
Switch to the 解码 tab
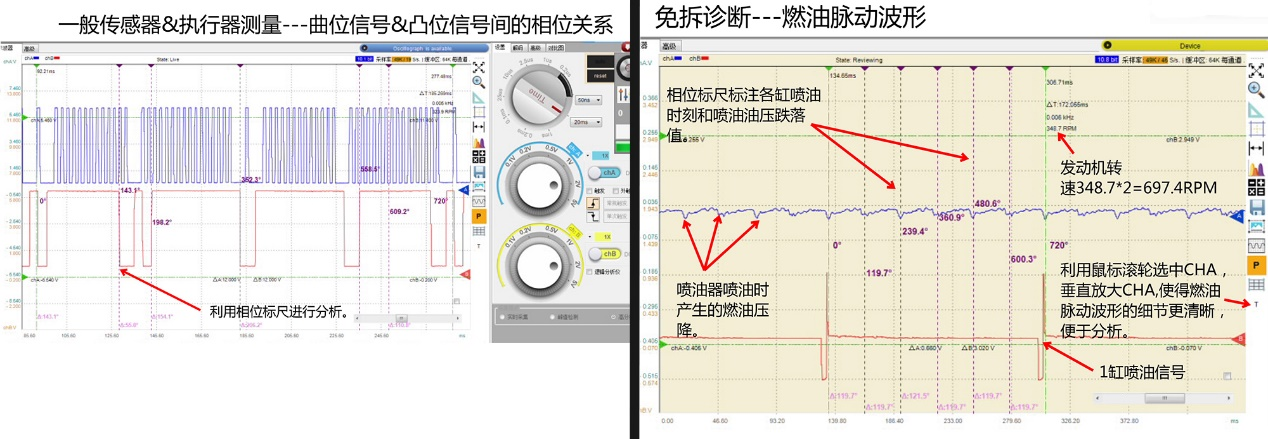[x=518, y=47]
